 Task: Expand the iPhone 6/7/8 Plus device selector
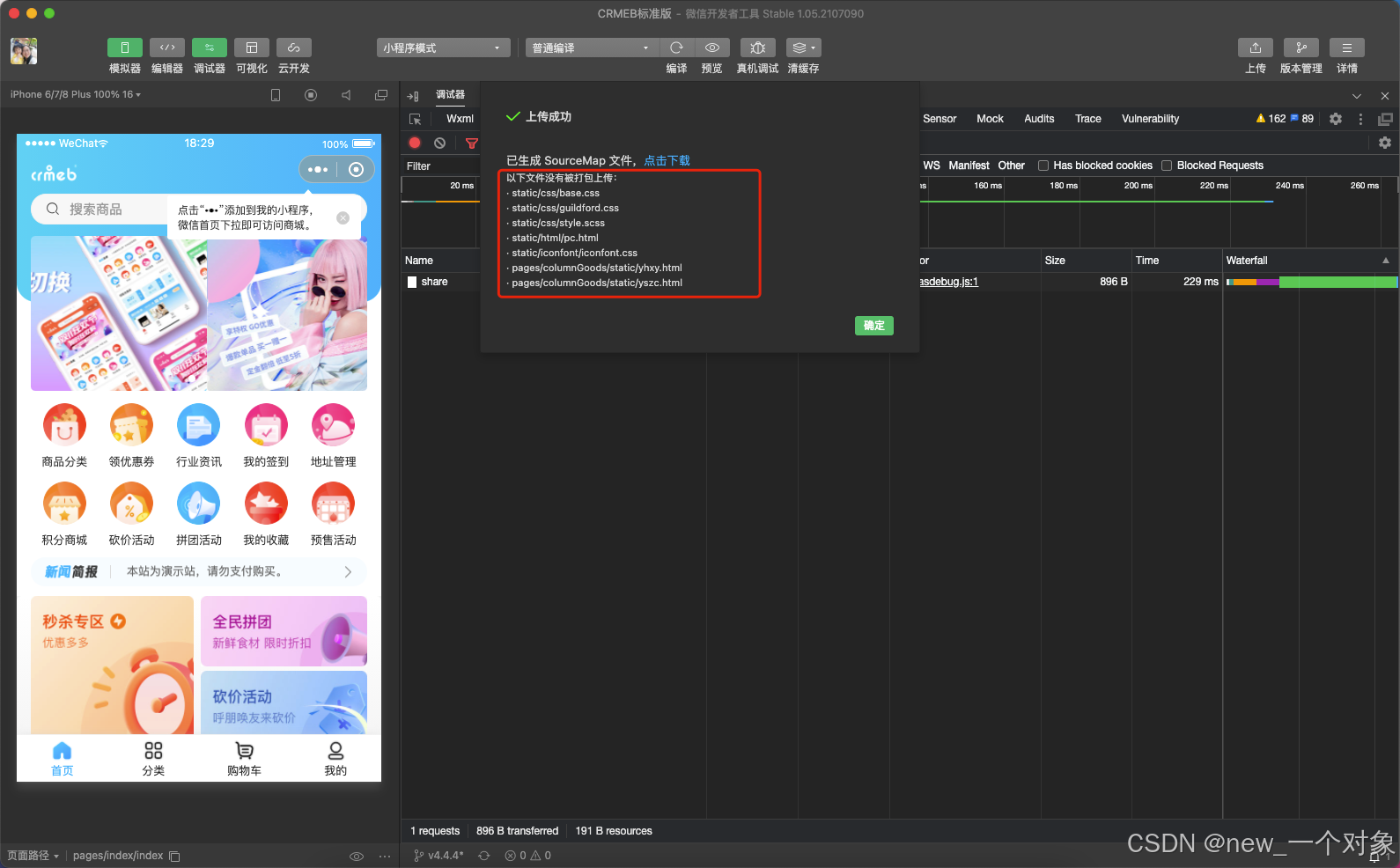pos(76,94)
